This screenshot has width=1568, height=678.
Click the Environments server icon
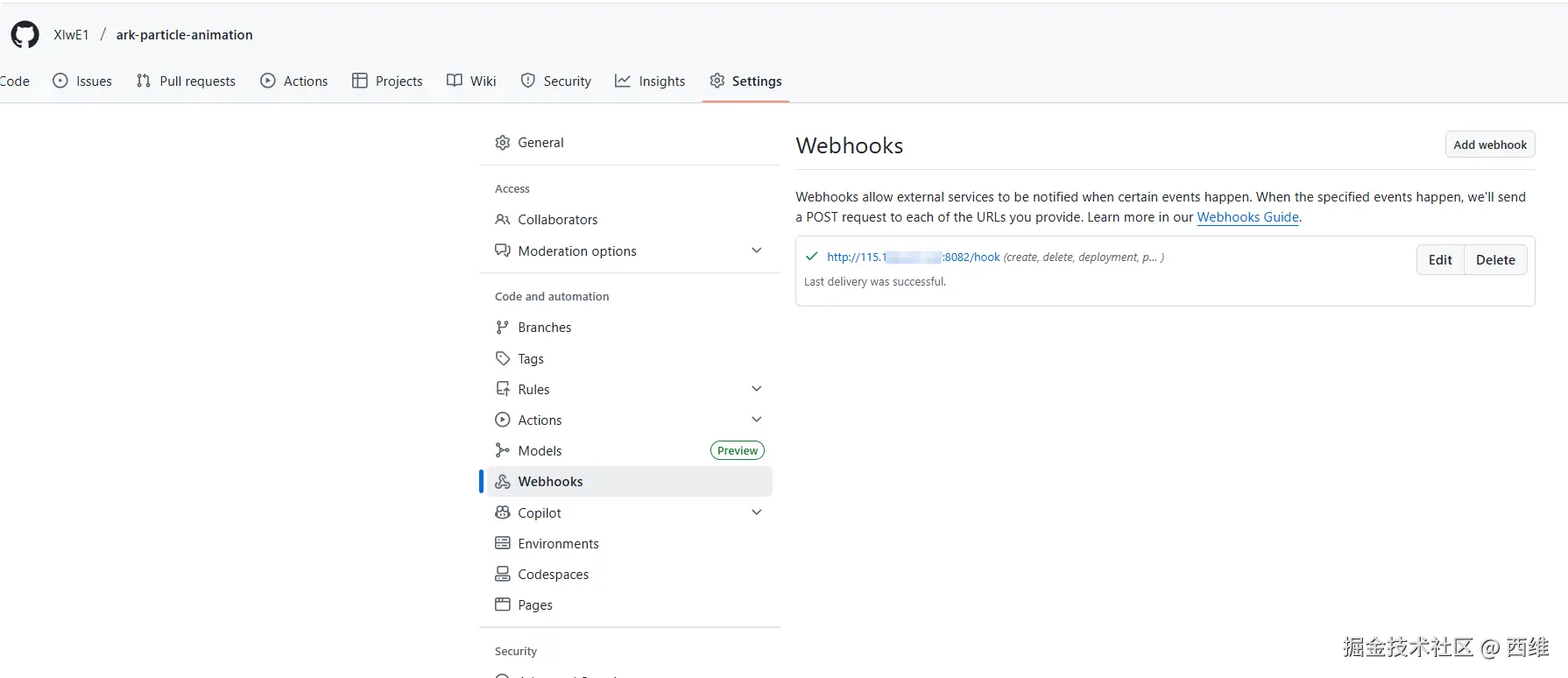pyautogui.click(x=503, y=543)
